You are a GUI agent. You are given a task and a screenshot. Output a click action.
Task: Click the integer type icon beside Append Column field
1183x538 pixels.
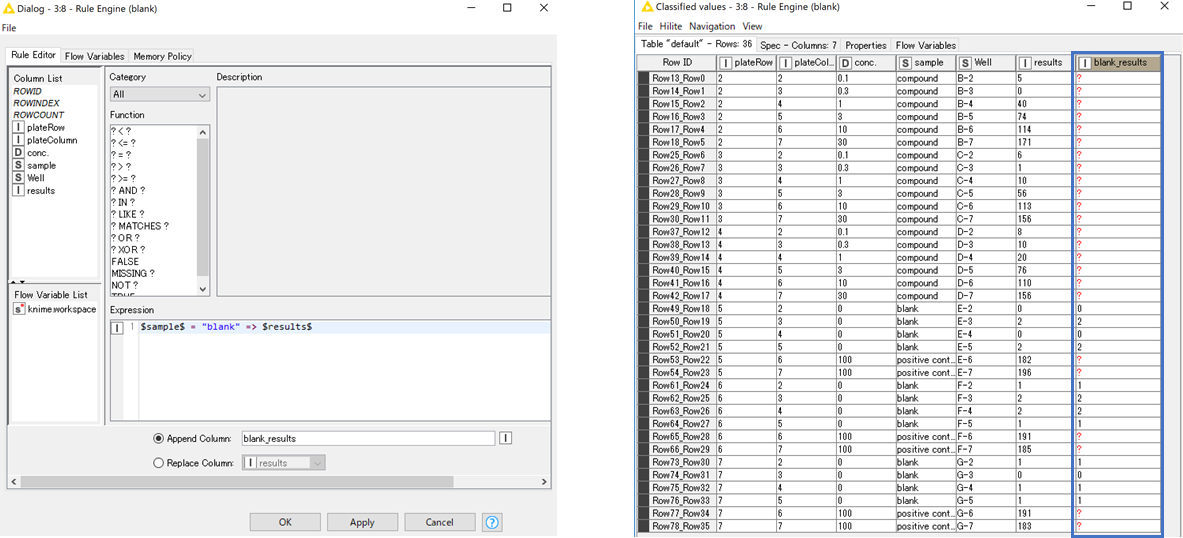coord(506,438)
